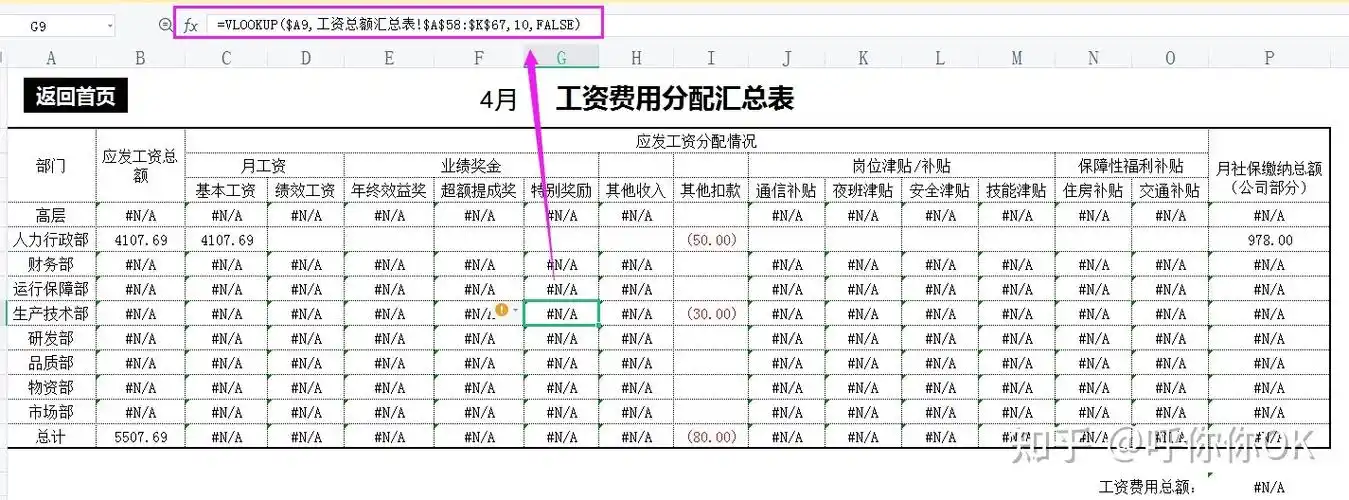This screenshot has width=1349, height=500.
Task: Select column L header
Action: tap(940, 59)
